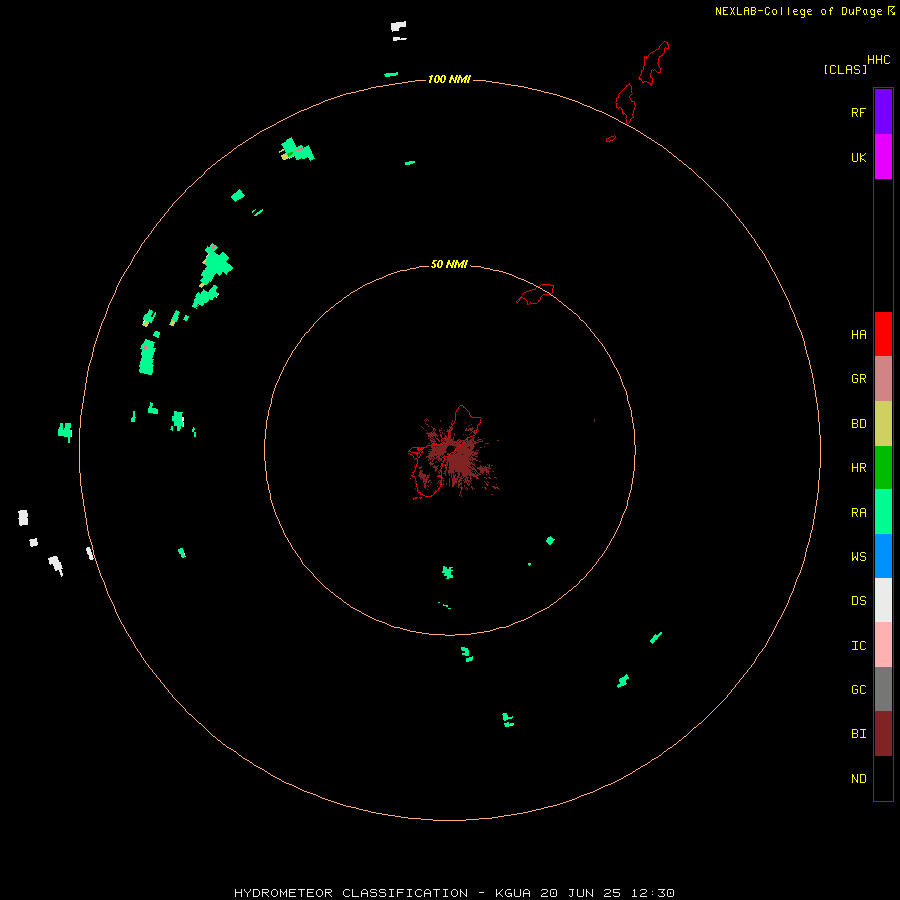The height and width of the screenshot is (900, 900).
Task: Click the 'HR' legend label
Action: click(858, 468)
